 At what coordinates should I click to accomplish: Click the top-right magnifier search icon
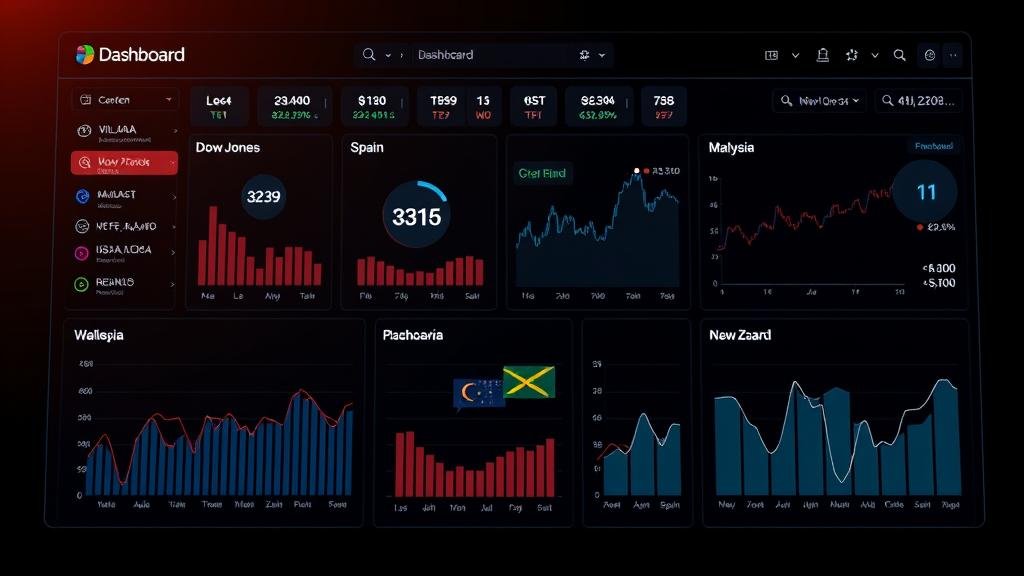coord(899,56)
